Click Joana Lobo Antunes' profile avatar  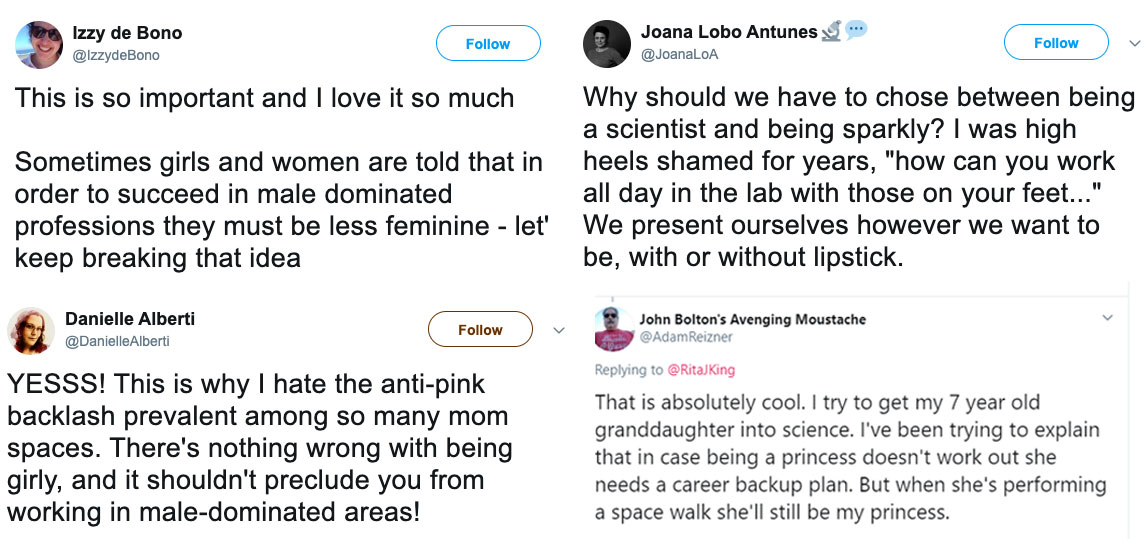pyautogui.click(x=607, y=44)
